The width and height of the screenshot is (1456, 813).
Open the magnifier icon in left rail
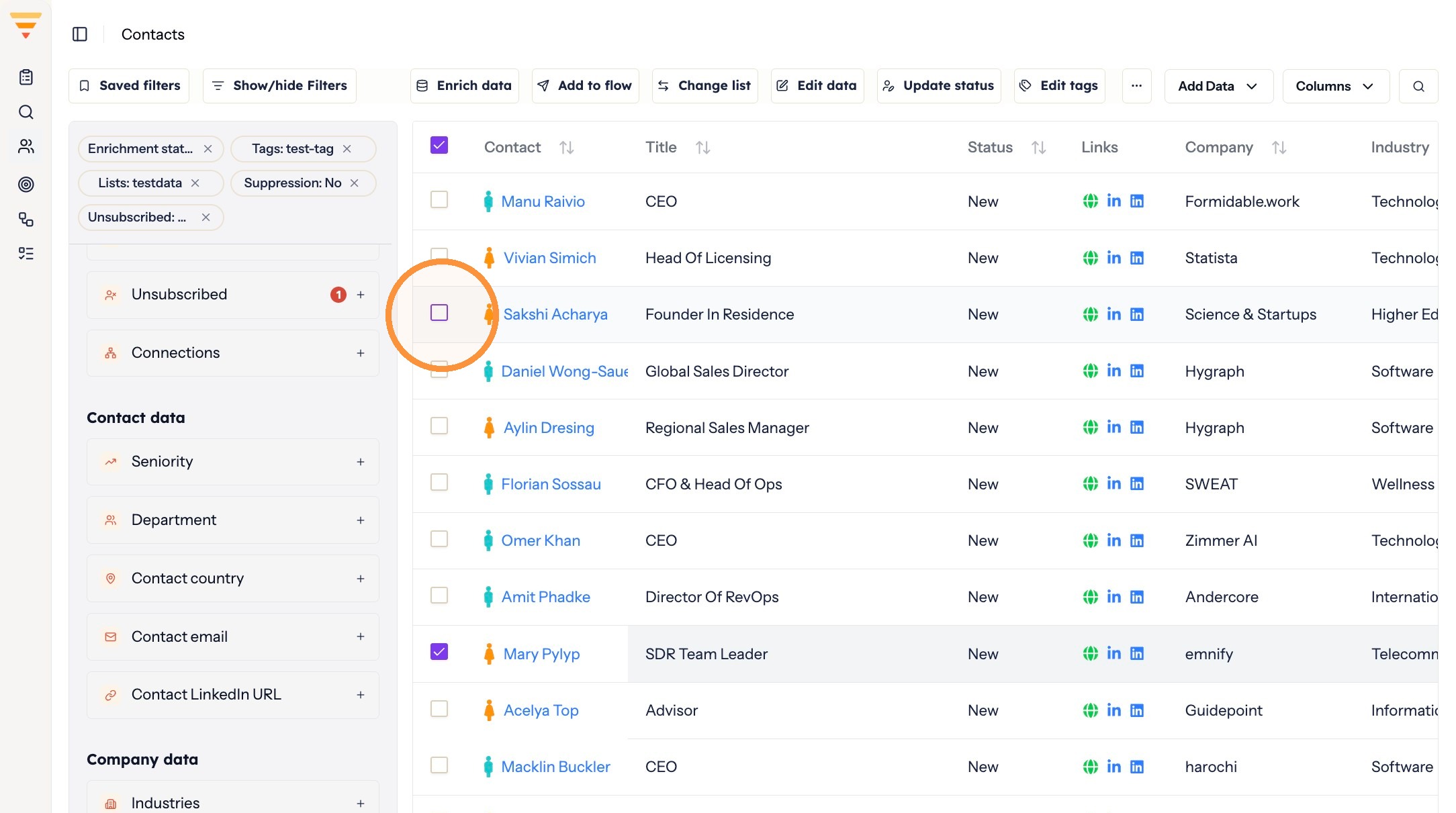click(x=26, y=112)
